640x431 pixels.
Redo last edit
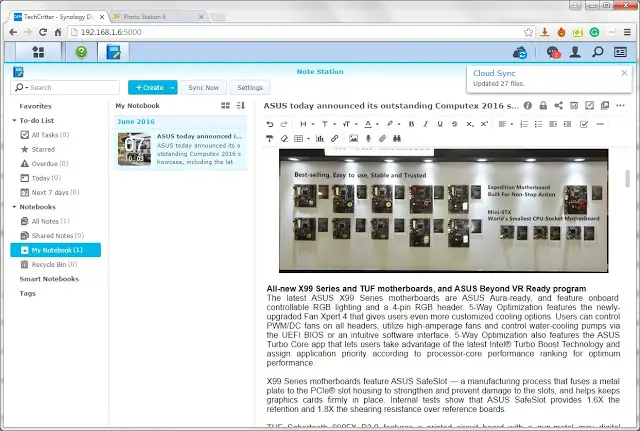click(x=284, y=124)
